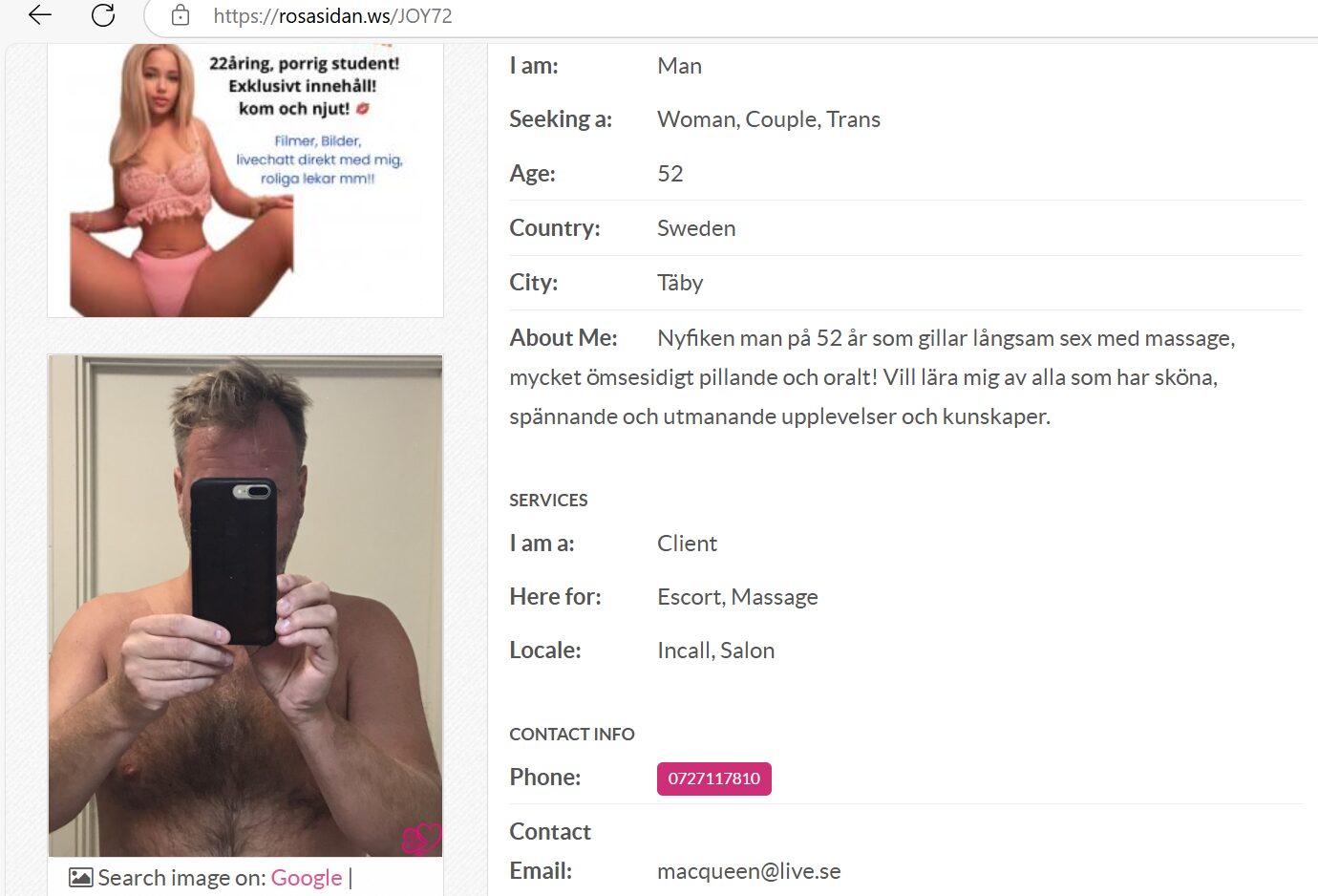Click the pink hearts watermark on the photo
This screenshot has width=1318, height=896.
pos(421,839)
